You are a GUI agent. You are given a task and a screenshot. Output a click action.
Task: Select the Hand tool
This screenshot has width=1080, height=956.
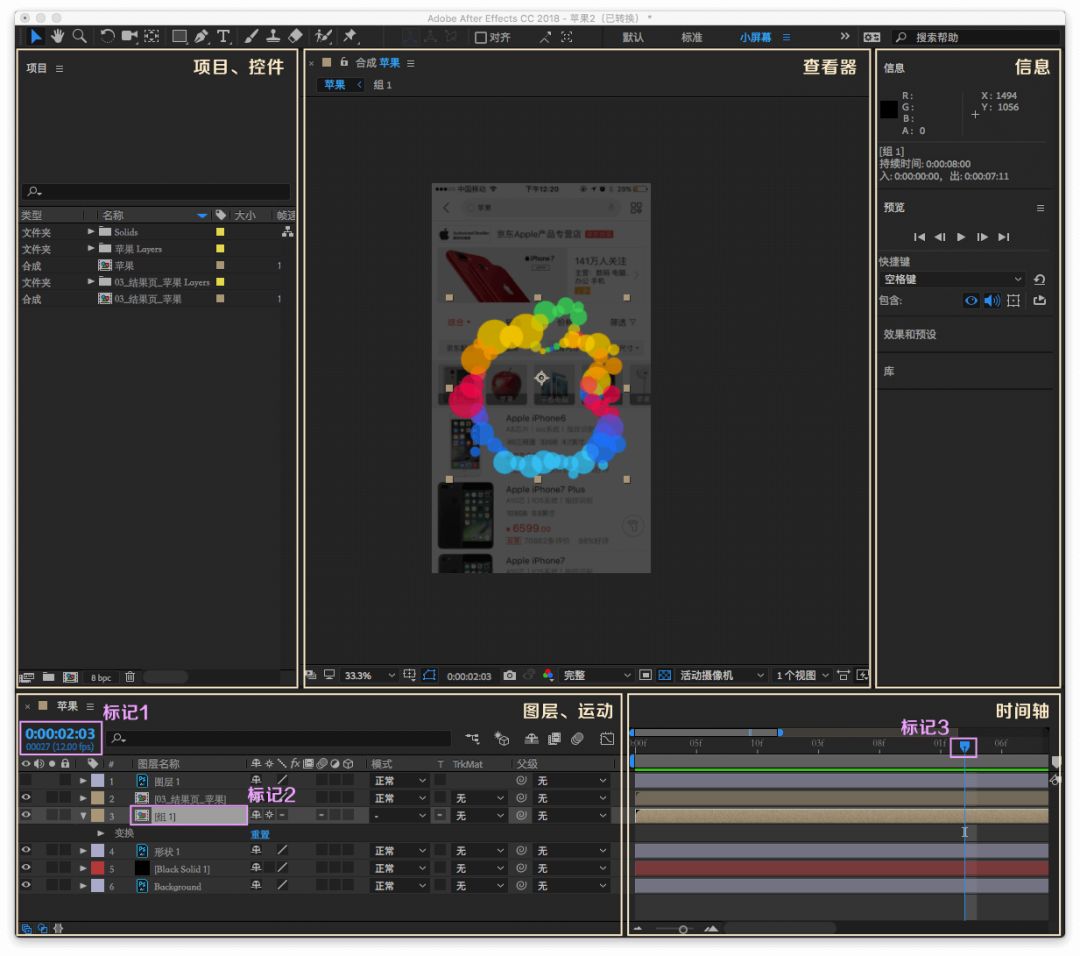click(x=57, y=37)
